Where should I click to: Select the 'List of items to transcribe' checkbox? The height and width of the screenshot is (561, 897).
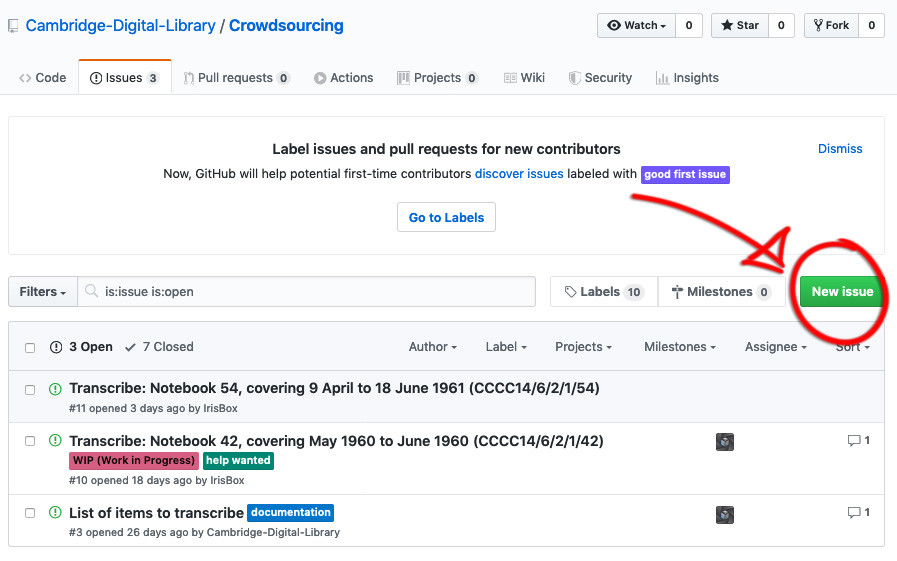point(30,514)
